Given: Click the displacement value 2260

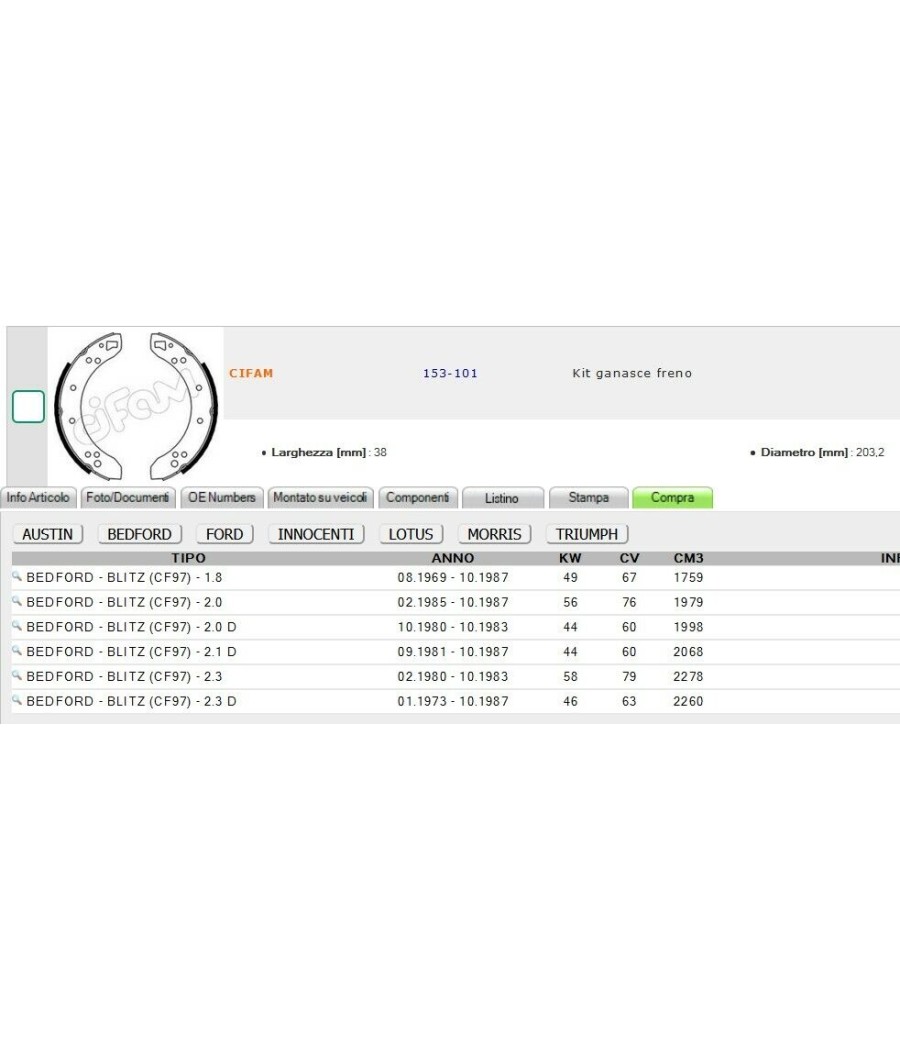Looking at the screenshot, I should (x=688, y=701).
